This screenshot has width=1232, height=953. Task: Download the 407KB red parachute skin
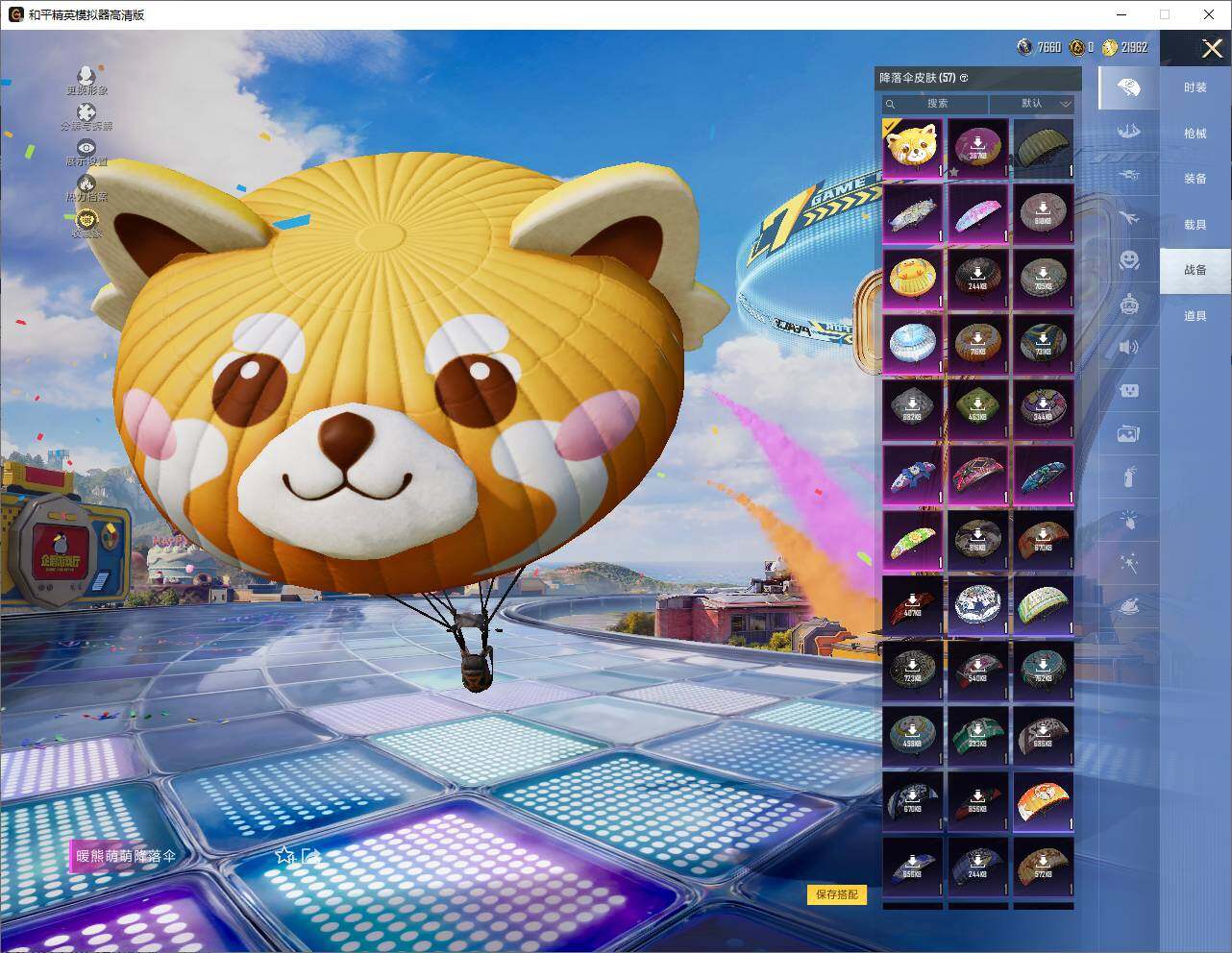[913, 605]
